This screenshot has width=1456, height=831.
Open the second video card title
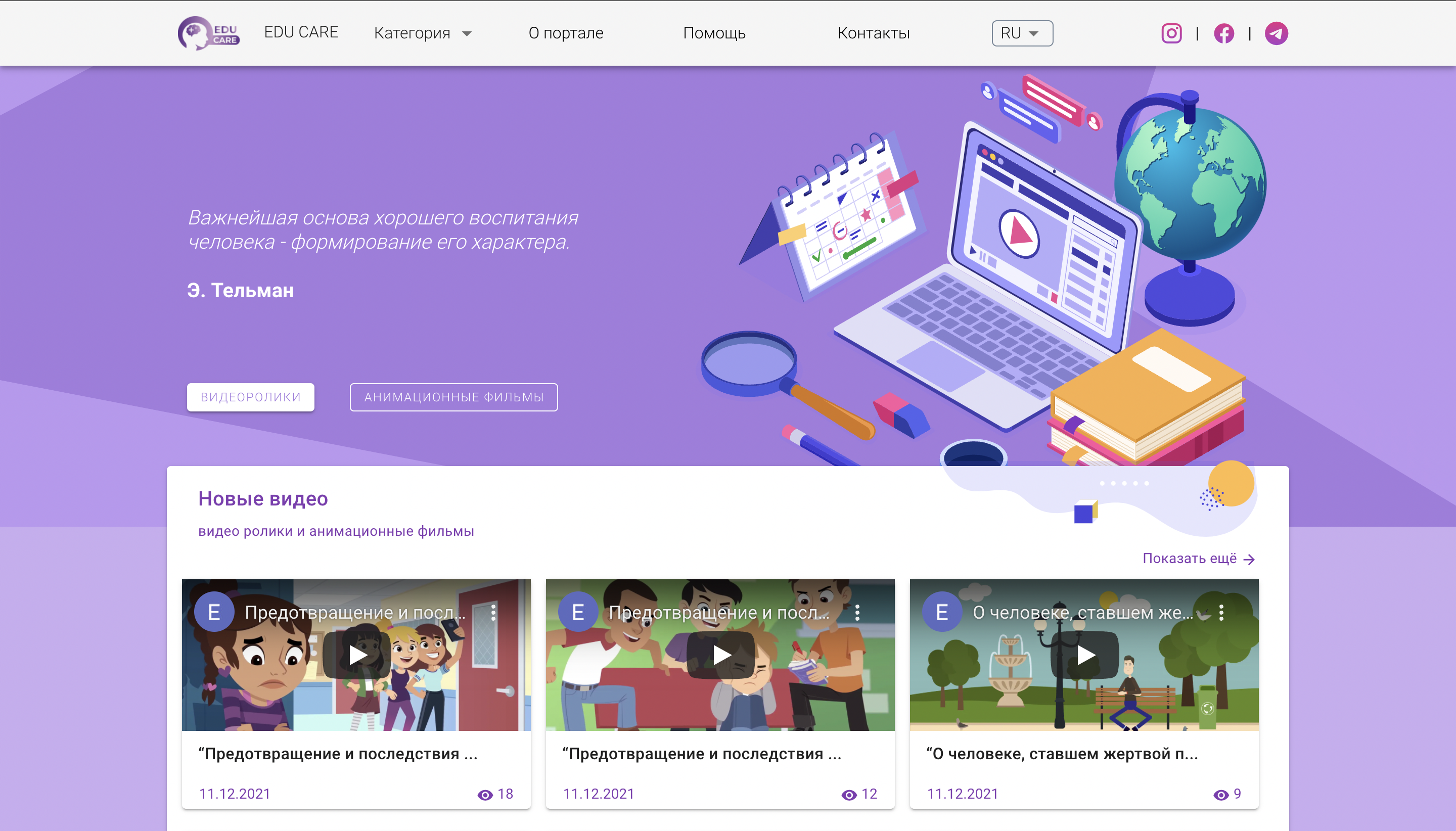702,754
